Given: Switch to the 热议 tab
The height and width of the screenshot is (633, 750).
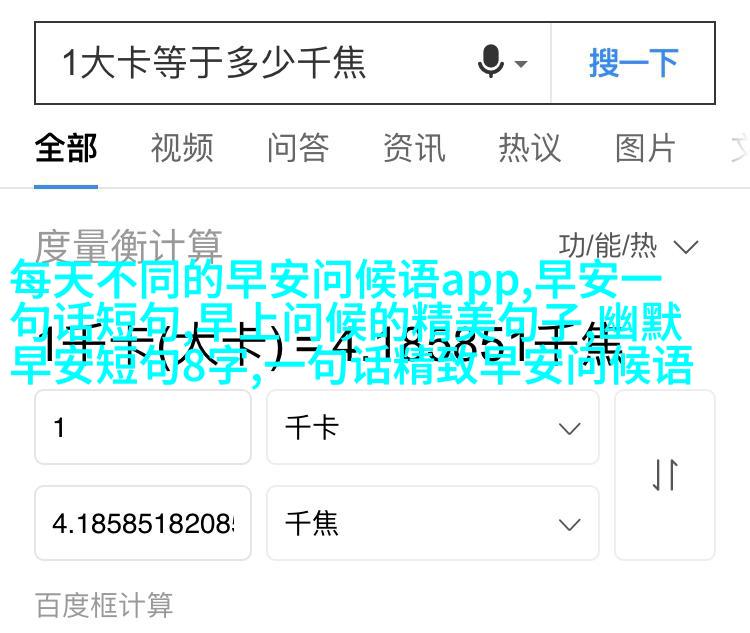Looking at the screenshot, I should pyautogui.click(x=530, y=148).
